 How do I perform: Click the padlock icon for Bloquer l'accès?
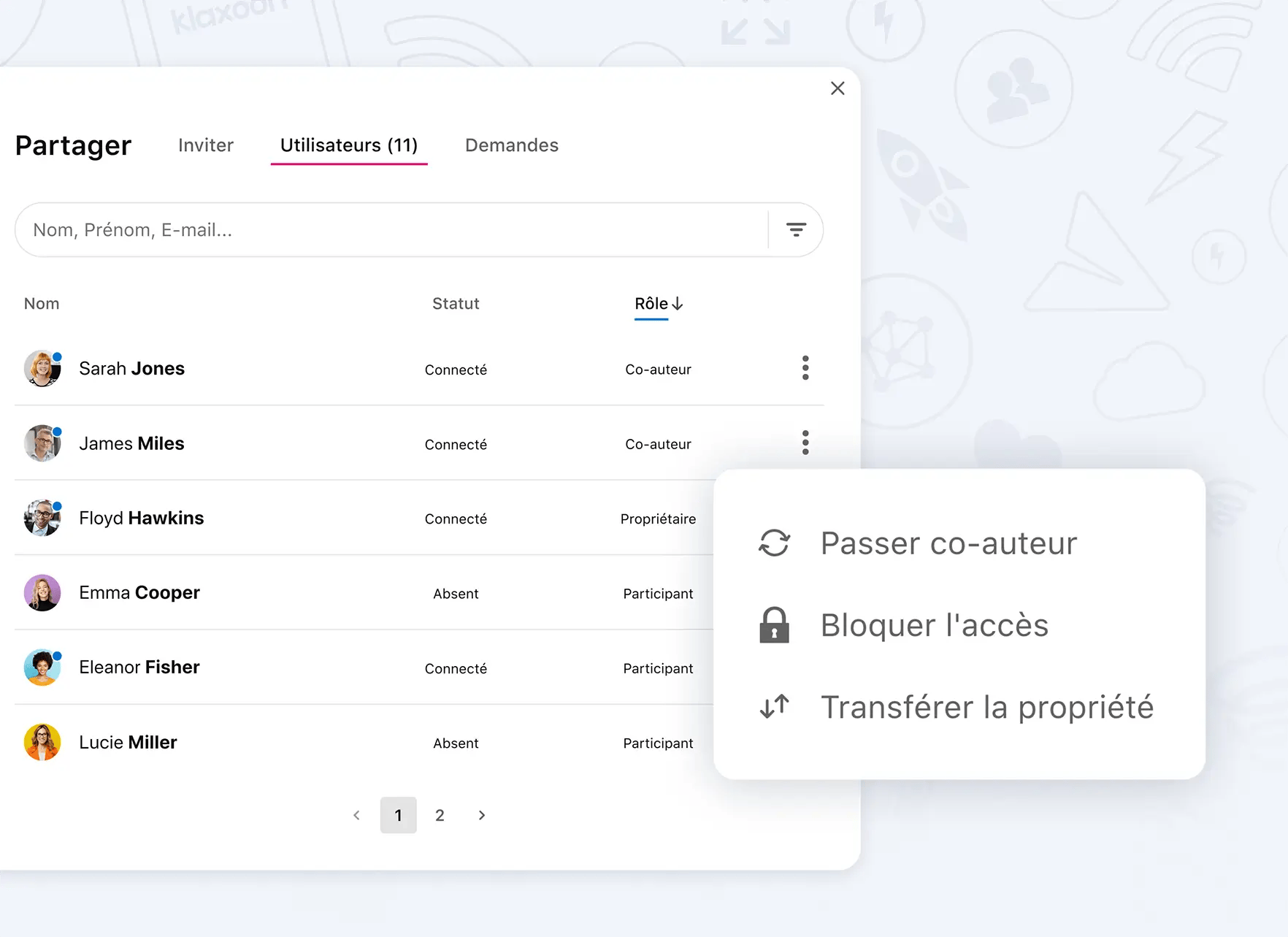[x=774, y=625]
